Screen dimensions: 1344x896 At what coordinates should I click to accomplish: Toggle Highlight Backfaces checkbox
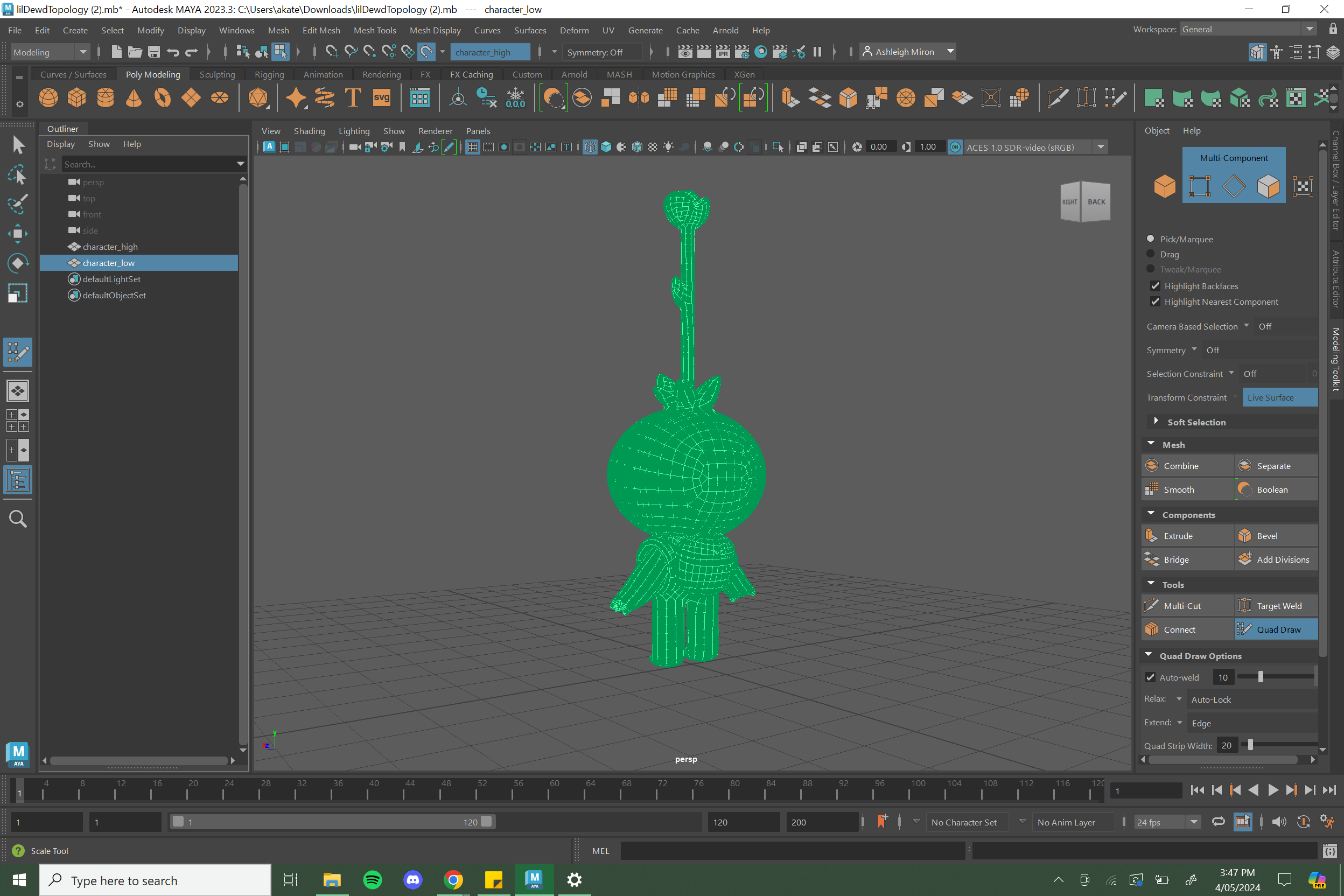(x=1155, y=286)
